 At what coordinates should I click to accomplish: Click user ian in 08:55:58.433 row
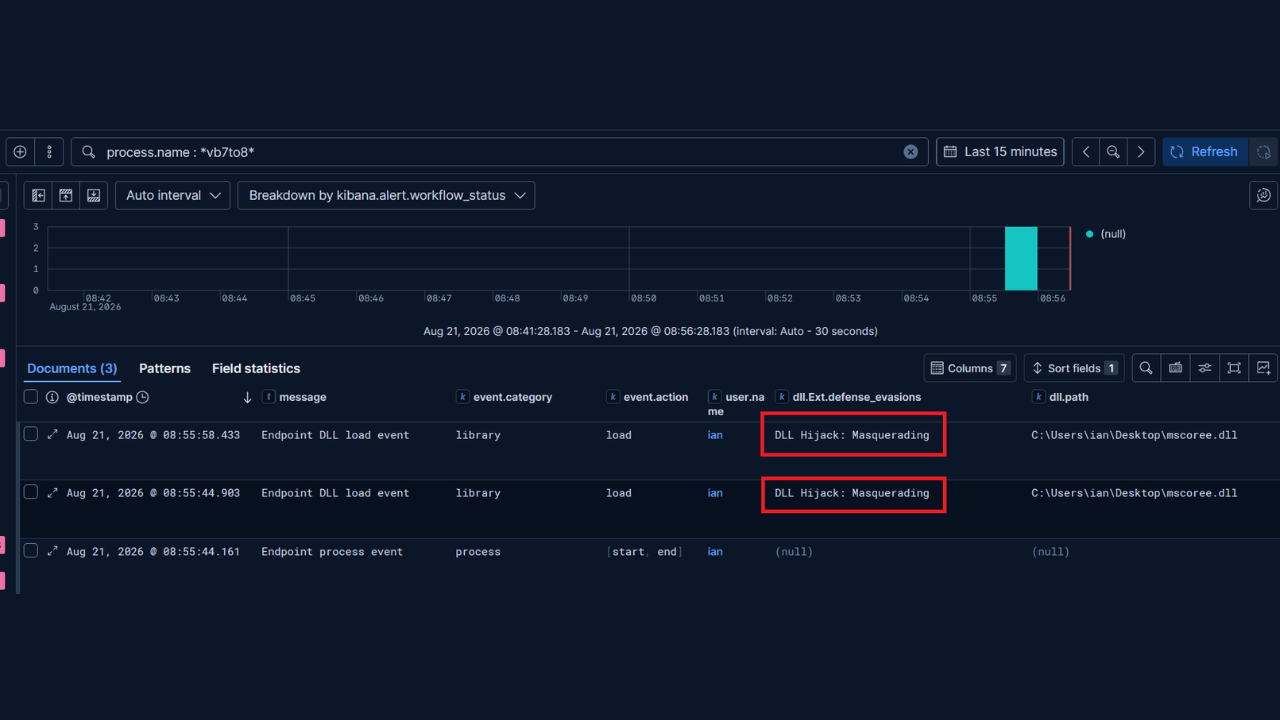(x=715, y=435)
